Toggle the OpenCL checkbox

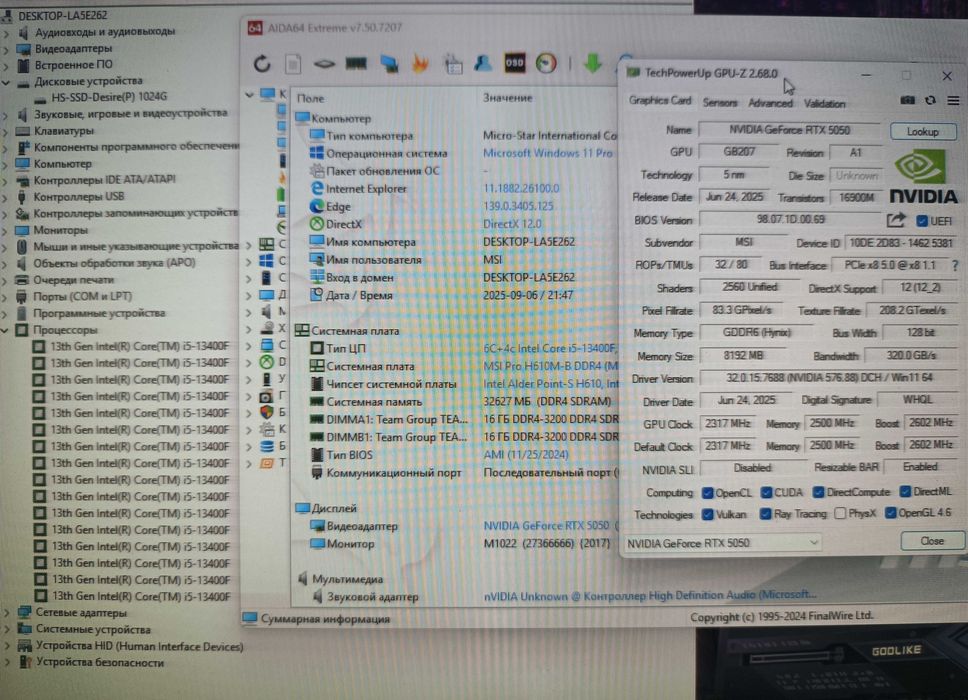pyautogui.click(x=708, y=493)
